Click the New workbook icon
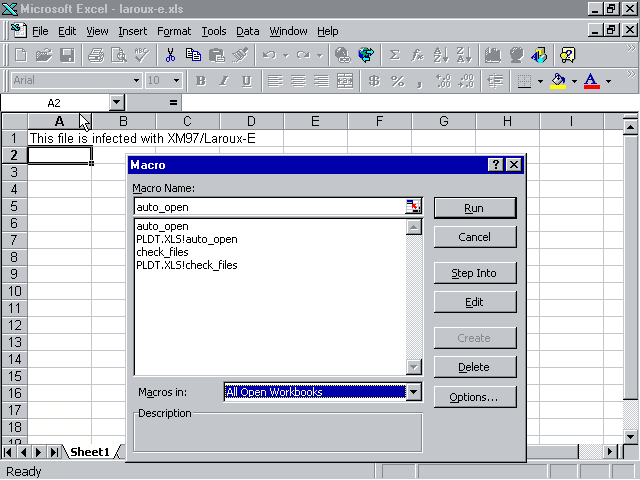The width and height of the screenshot is (640, 480). click(20, 55)
